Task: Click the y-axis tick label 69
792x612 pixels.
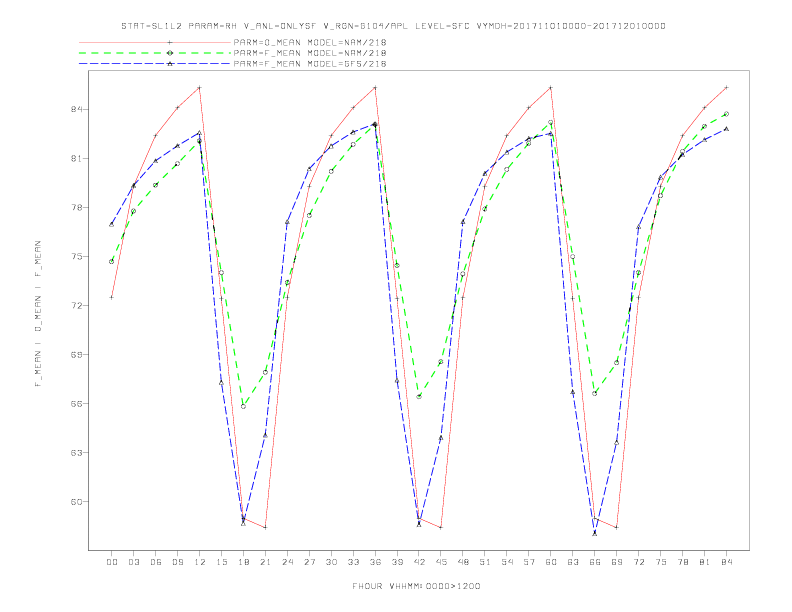Action: (76, 354)
